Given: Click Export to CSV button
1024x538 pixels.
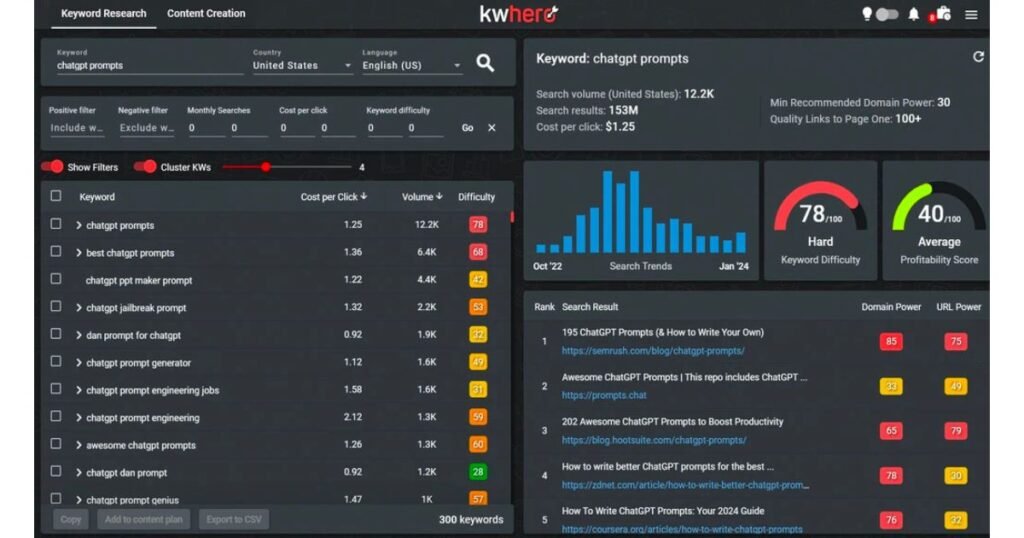Looking at the screenshot, I should [234, 519].
